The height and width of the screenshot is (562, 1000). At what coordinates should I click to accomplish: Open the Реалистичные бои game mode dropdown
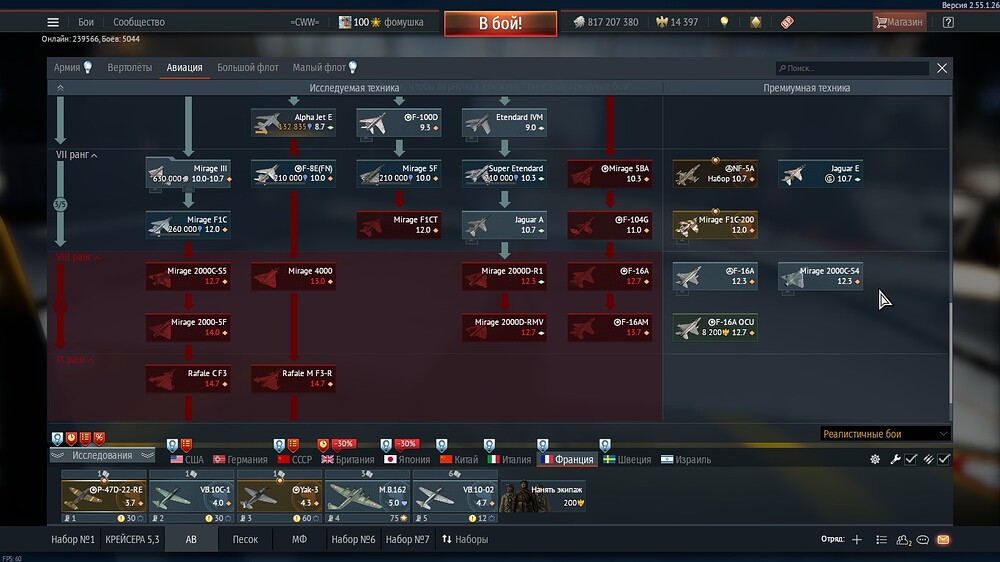point(884,434)
